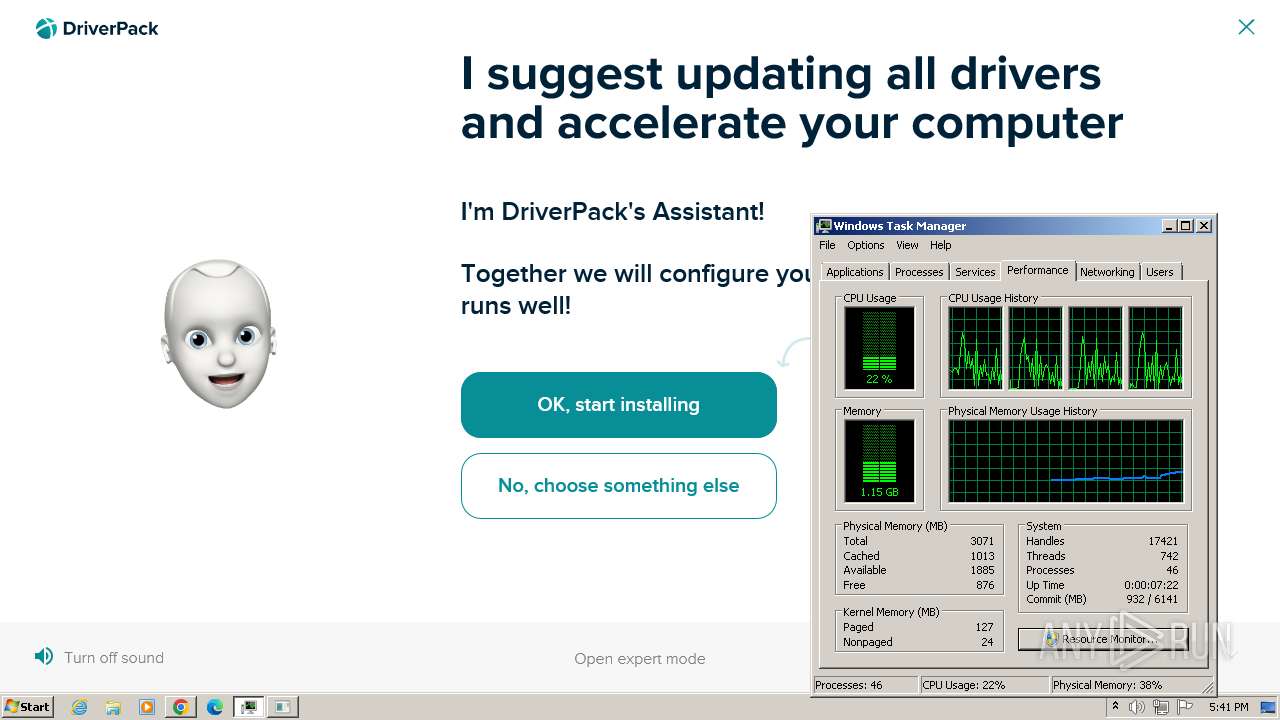The image size is (1280, 720).
Task: Open Options menu in Task Manager
Action: pos(866,245)
